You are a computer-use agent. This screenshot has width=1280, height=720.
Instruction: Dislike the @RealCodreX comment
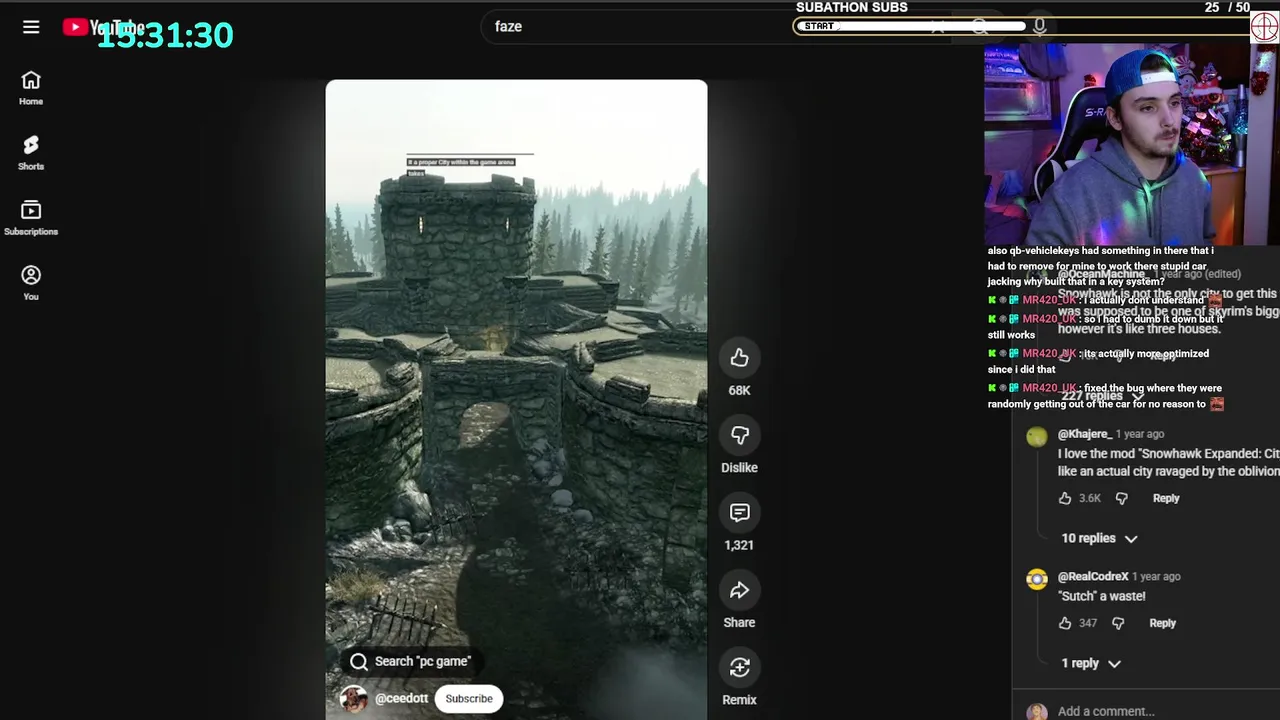(1118, 623)
